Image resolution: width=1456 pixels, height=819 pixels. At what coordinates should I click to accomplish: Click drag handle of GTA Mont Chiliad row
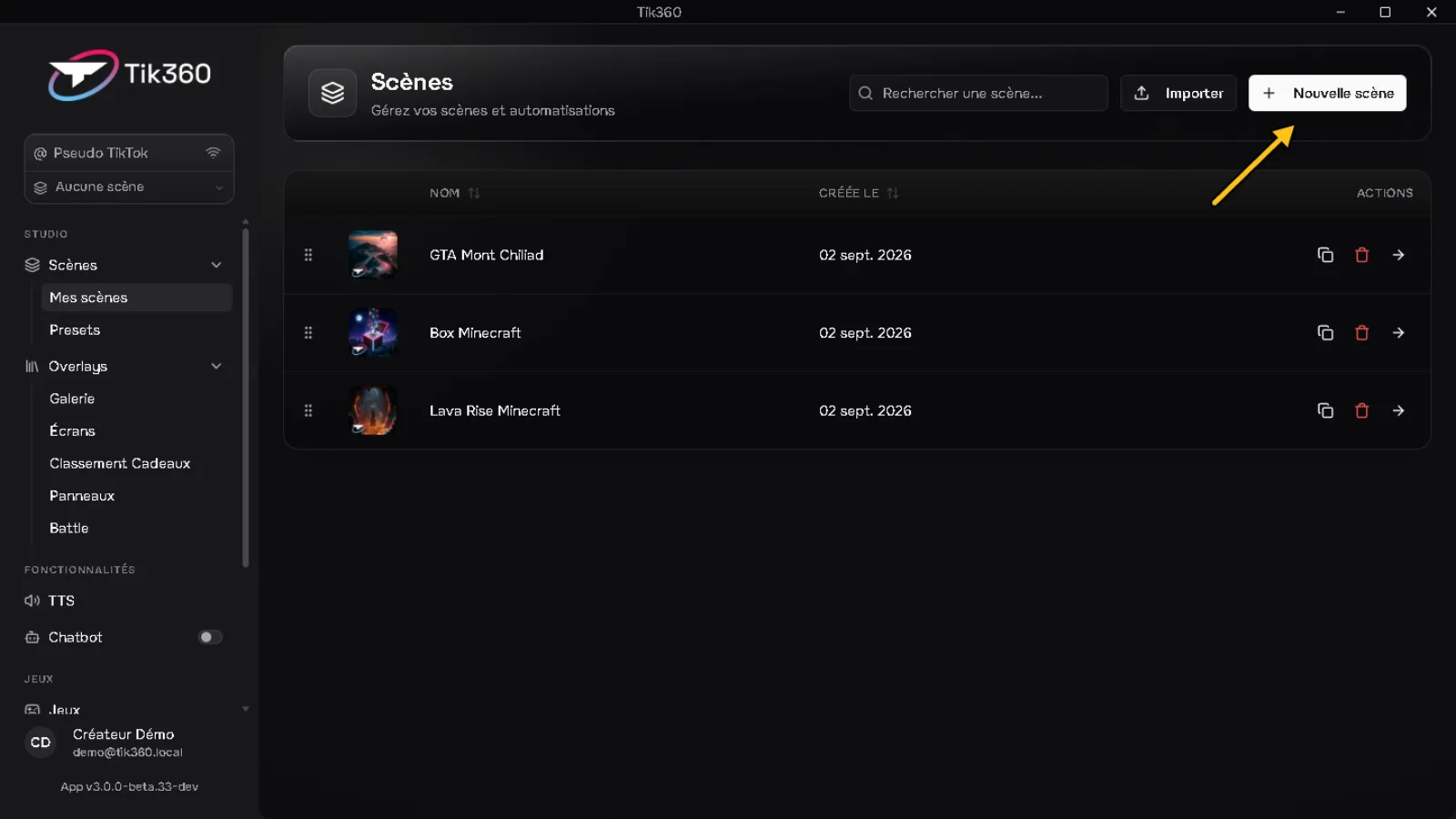(308, 255)
